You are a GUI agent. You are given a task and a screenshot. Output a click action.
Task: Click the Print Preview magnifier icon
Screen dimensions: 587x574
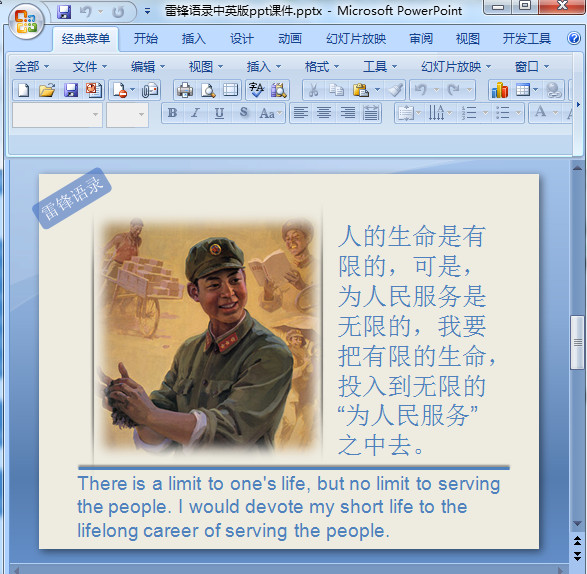click(208, 90)
